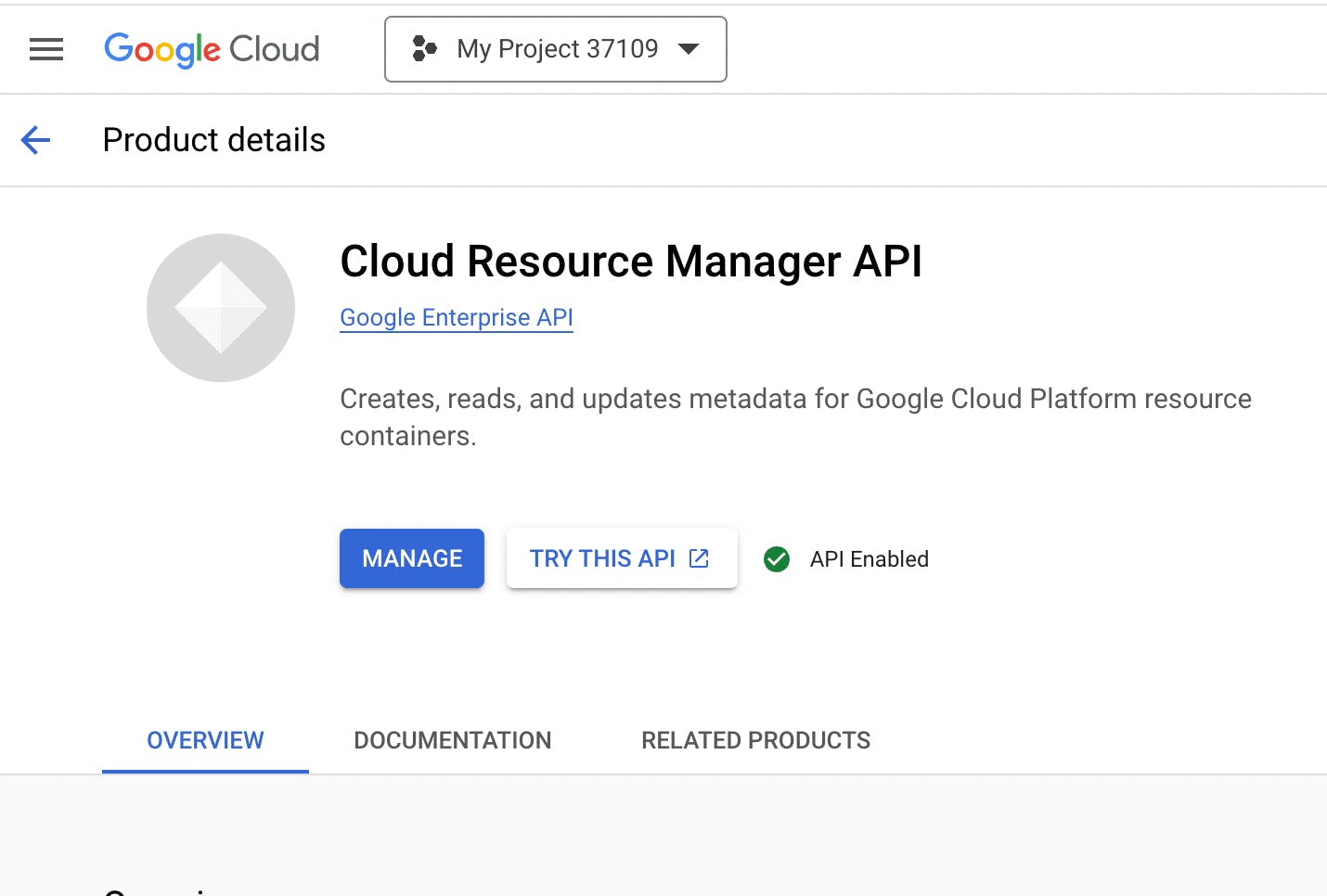Click the Cloud Resource Manager API logo

pos(221,308)
